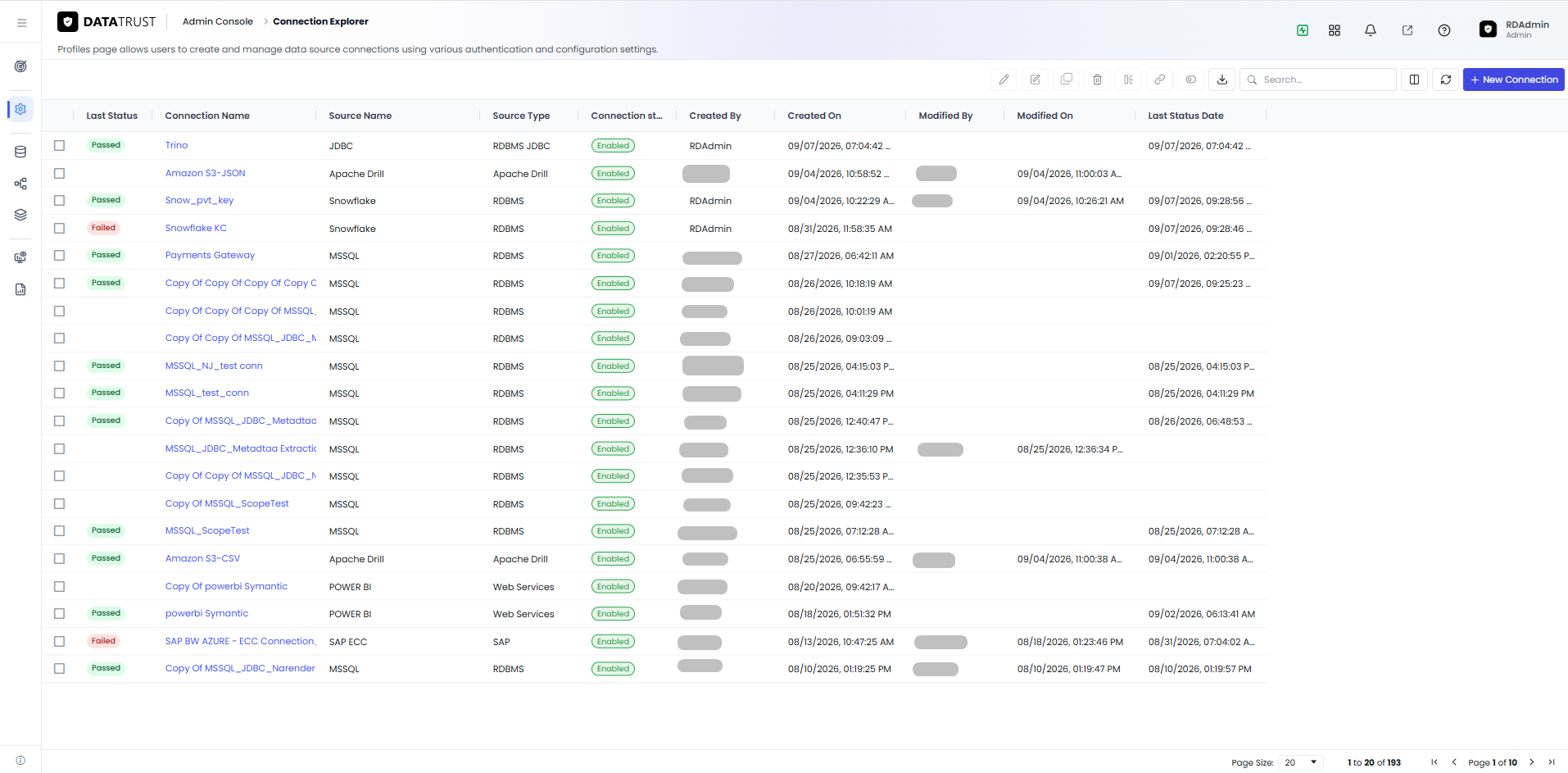The image size is (1568, 773).
Task: Click the New Connection button
Action: tap(1513, 80)
